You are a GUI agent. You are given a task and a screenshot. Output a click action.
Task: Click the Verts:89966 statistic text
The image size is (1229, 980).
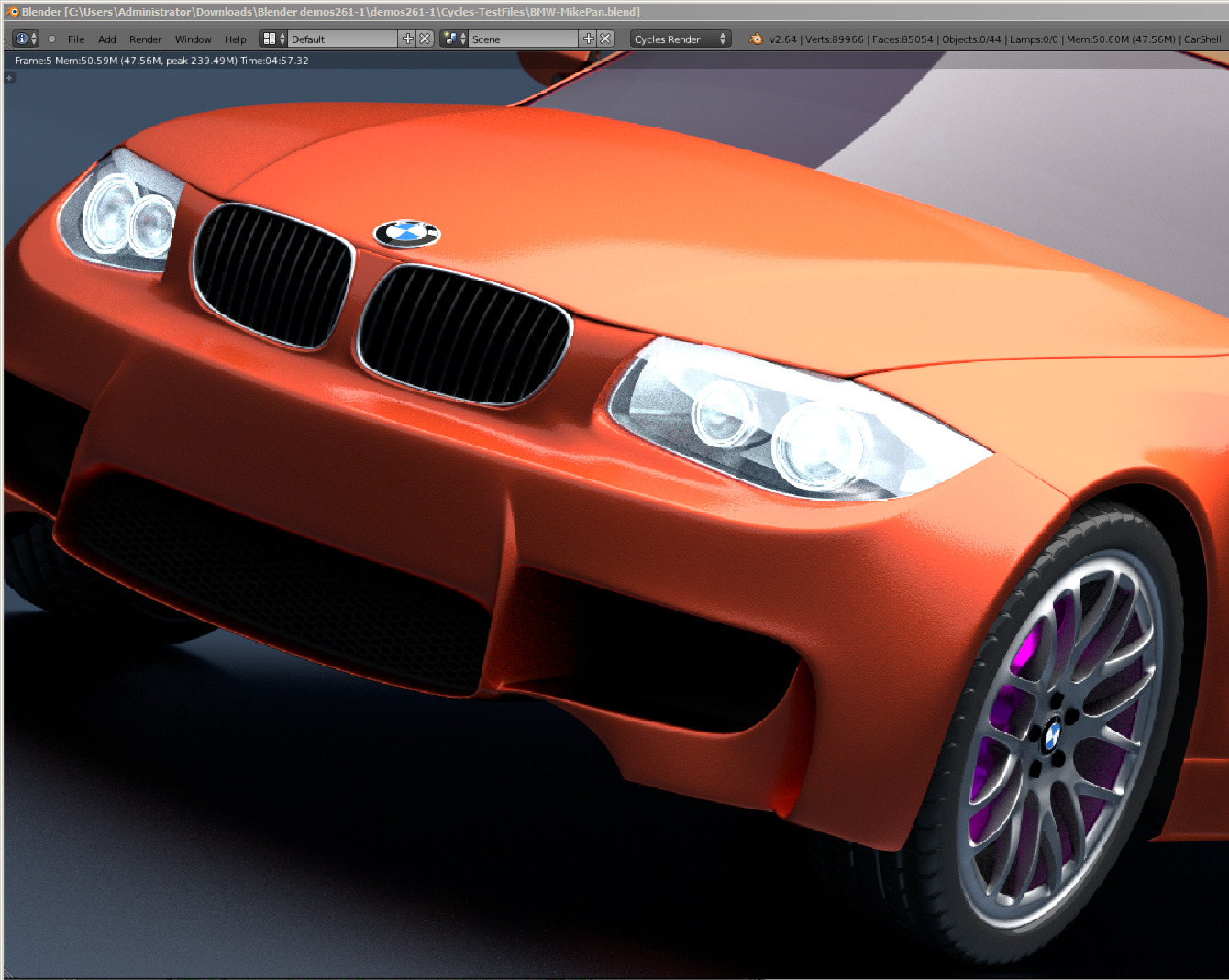(835, 39)
